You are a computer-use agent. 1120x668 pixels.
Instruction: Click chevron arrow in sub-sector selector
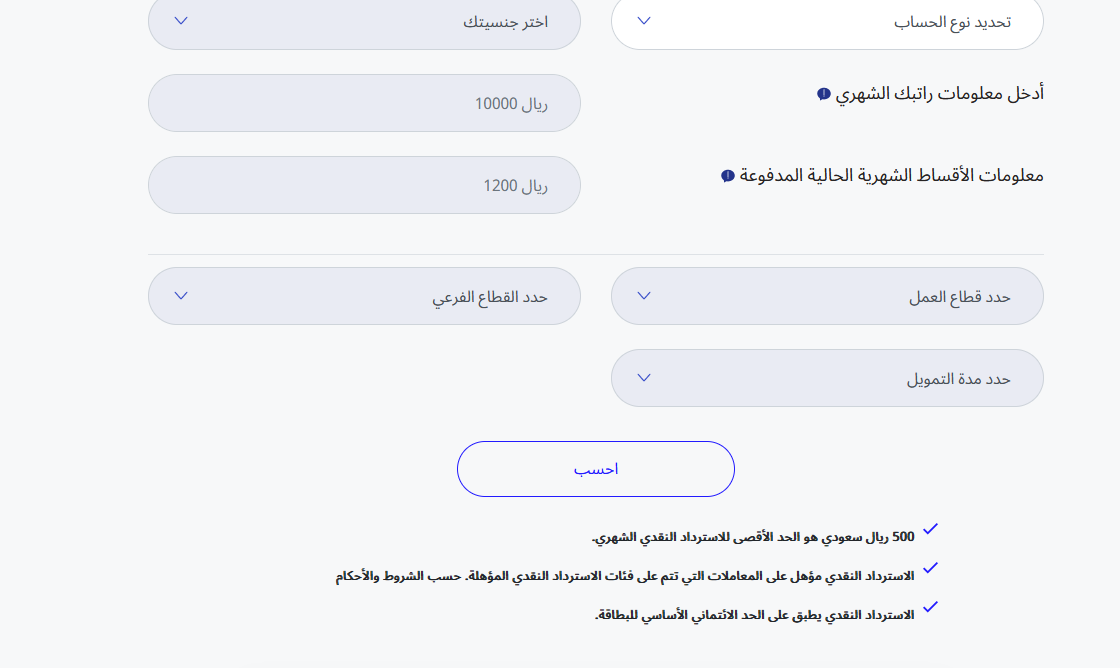[181, 296]
